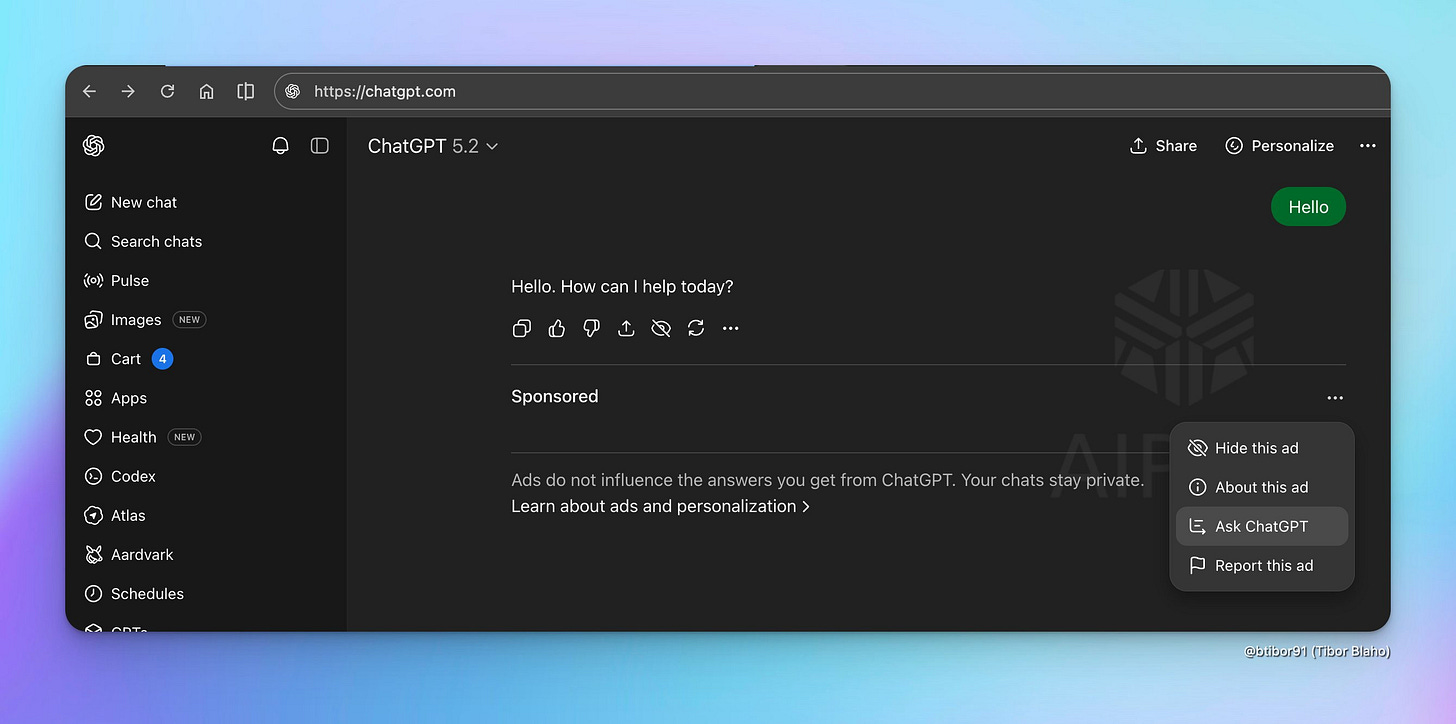Click the ChatGPT logo in the sidebar
The height and width of the screenshot is (724, 1456).
tap(94, 146)
